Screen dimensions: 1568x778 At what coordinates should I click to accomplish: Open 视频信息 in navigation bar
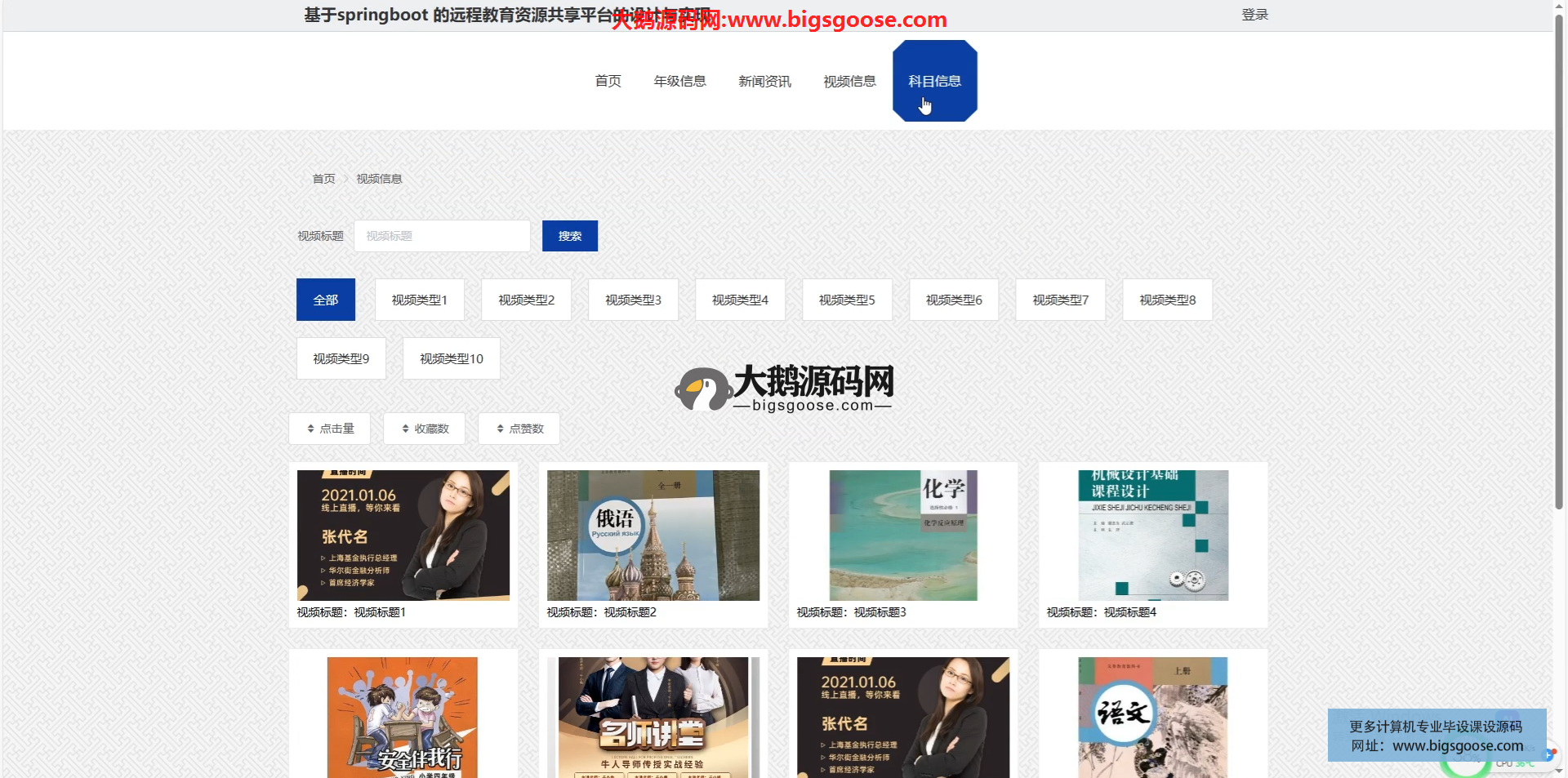pos(849,81)
